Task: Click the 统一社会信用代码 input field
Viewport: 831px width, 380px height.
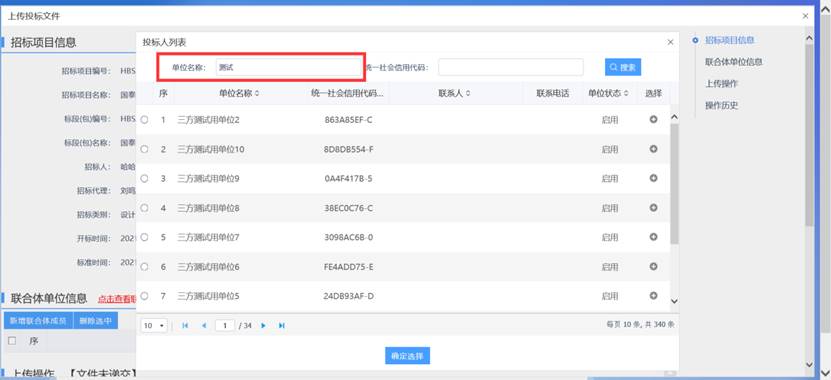Action: 511,67
